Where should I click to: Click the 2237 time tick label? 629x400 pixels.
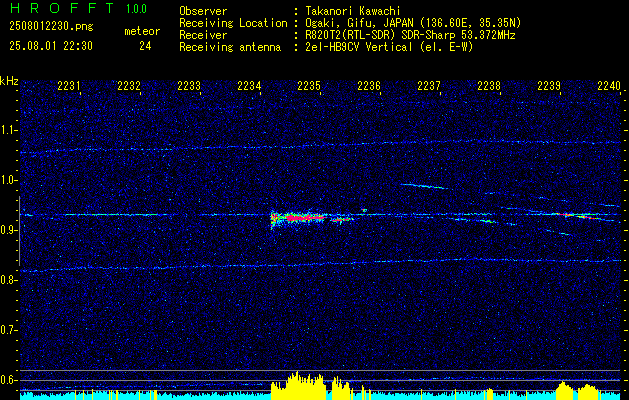tap(428, 85)
